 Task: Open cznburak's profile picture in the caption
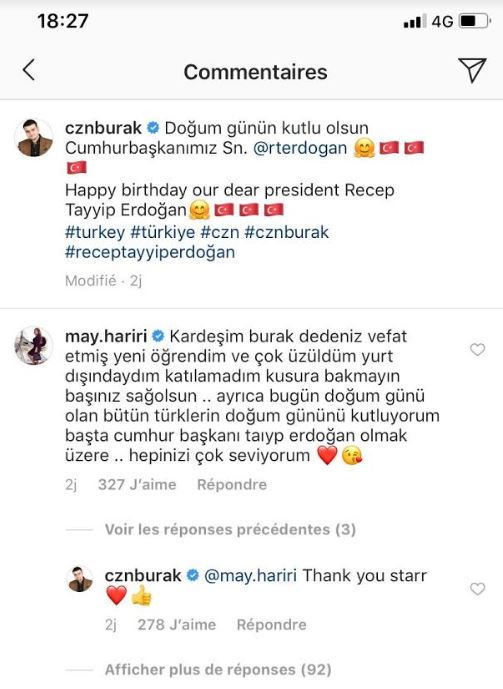click(x=34, y=138)
